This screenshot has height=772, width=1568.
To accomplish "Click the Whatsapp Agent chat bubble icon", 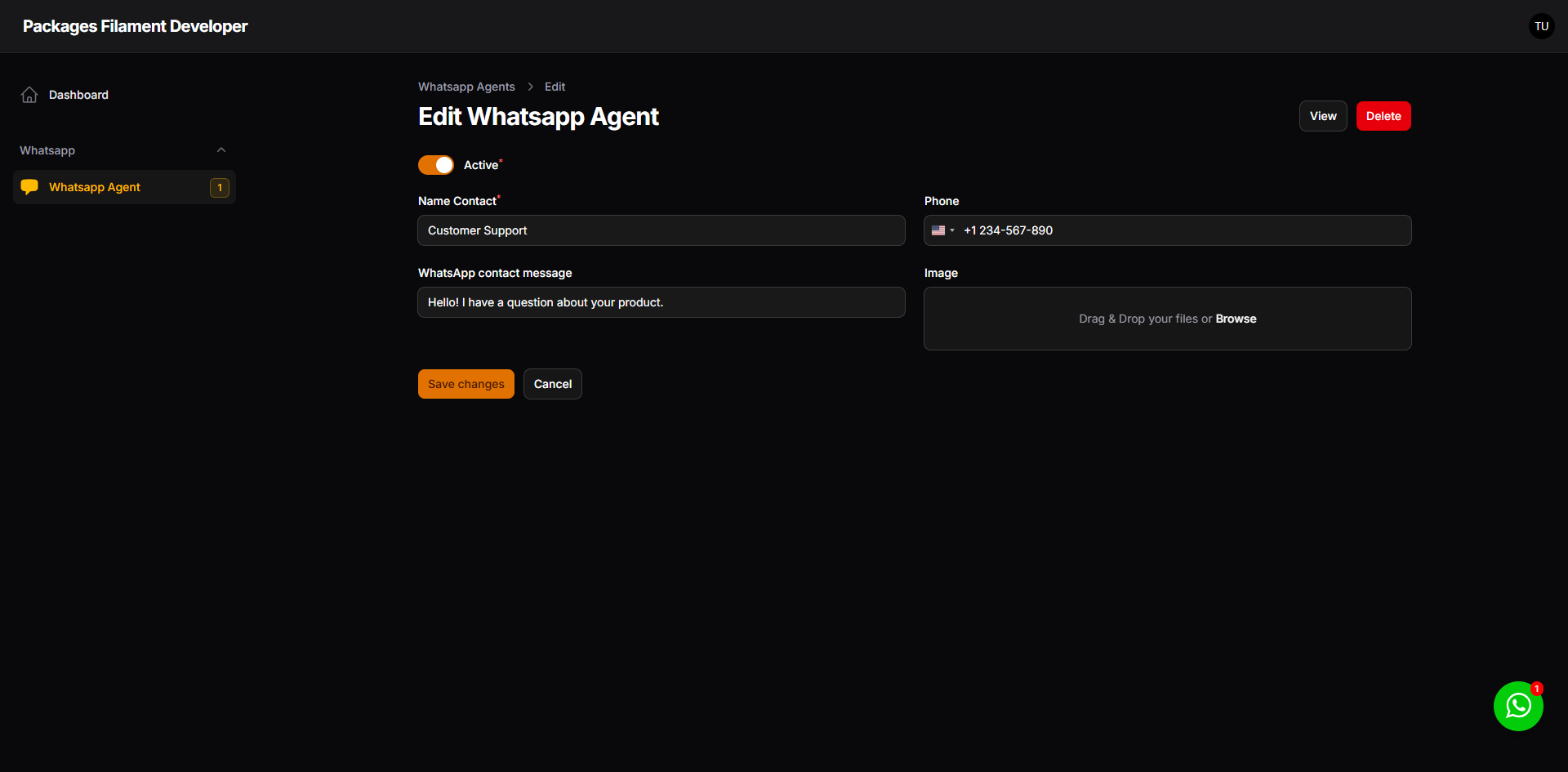I will [x=29, y=187].
